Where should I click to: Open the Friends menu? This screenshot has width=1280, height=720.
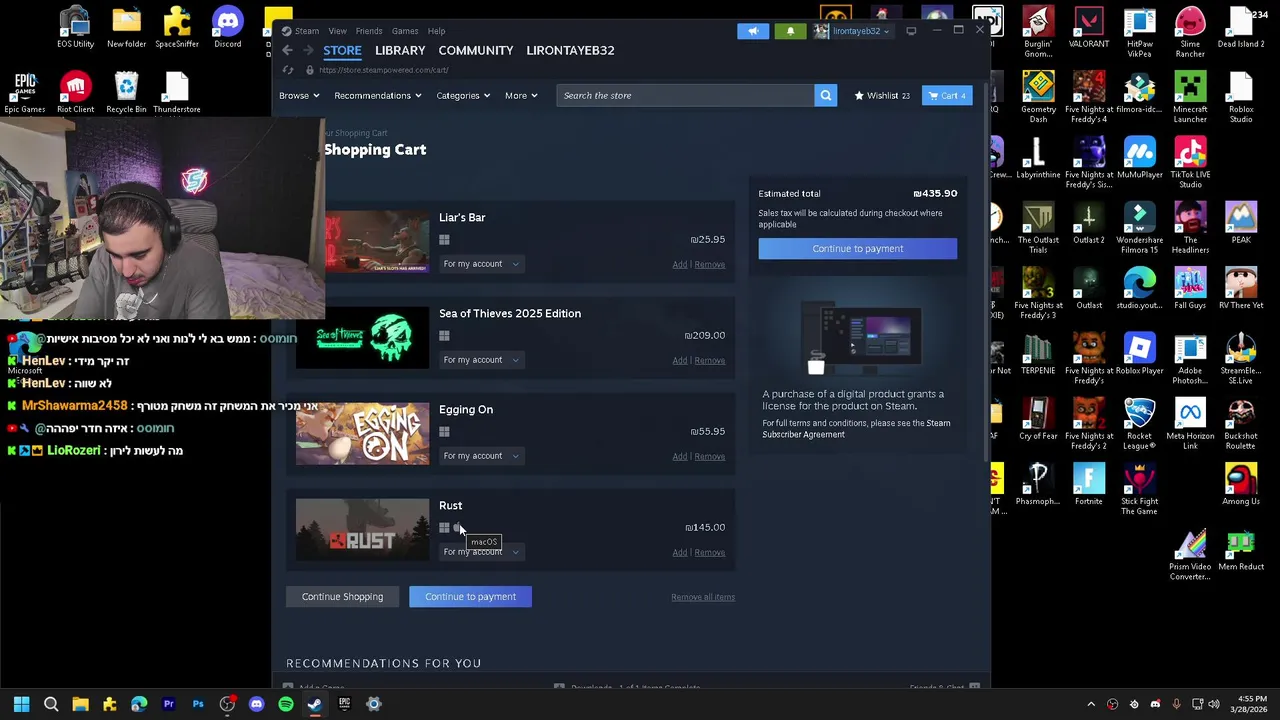[x=369, y=31]
